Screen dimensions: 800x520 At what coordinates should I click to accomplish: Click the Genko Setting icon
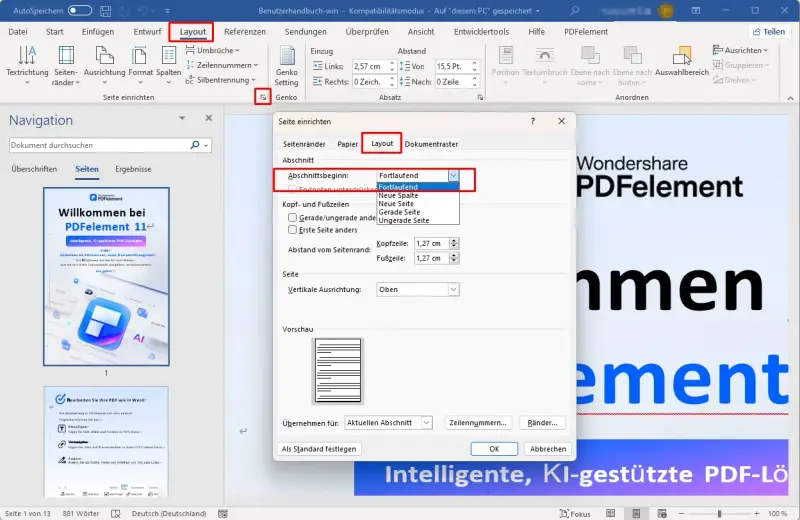(x=286, y=66)
